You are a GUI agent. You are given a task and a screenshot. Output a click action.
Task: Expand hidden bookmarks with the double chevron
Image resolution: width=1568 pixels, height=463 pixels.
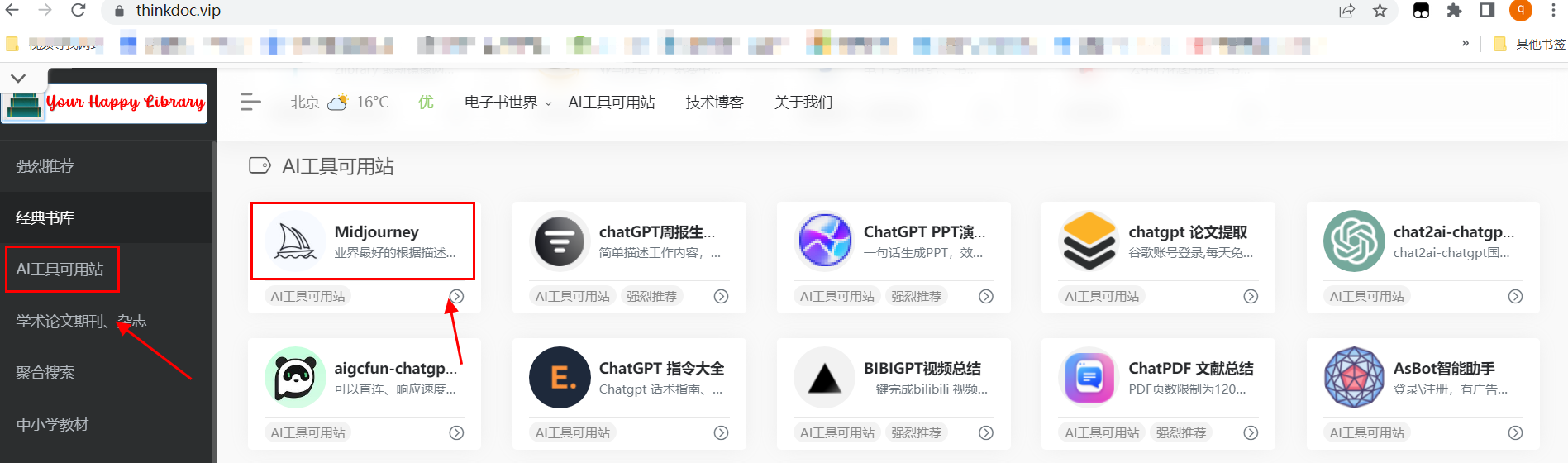[x=1466, y=43]
